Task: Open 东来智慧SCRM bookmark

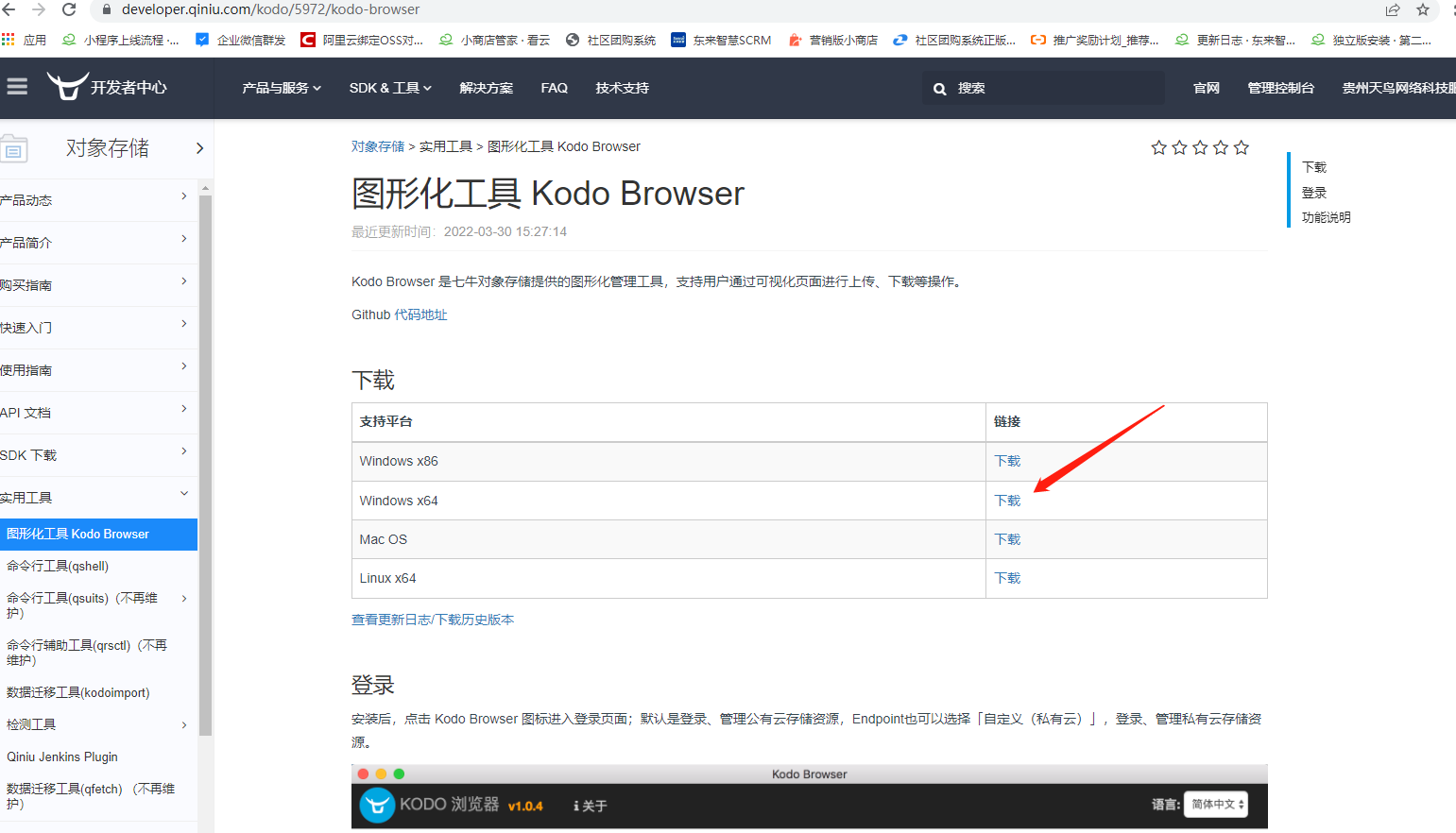Action: (721, 40)
